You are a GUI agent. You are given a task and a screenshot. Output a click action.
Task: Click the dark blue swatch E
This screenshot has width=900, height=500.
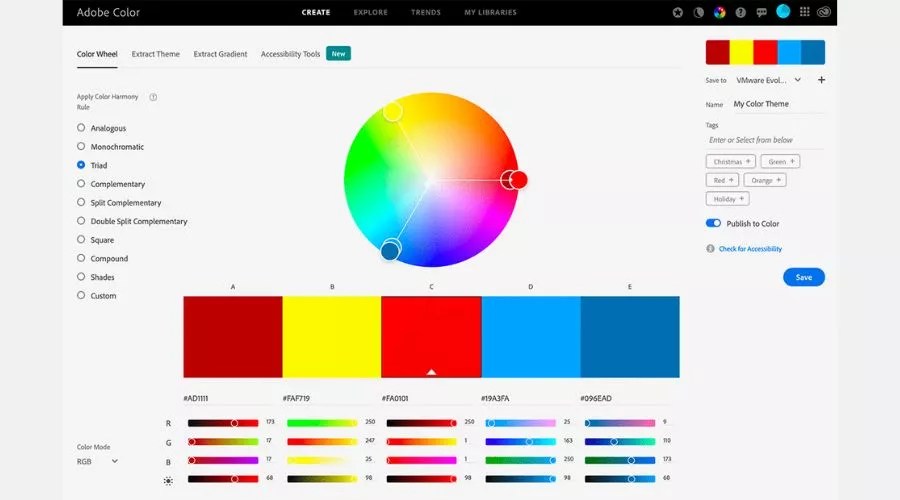coord(630,337)
